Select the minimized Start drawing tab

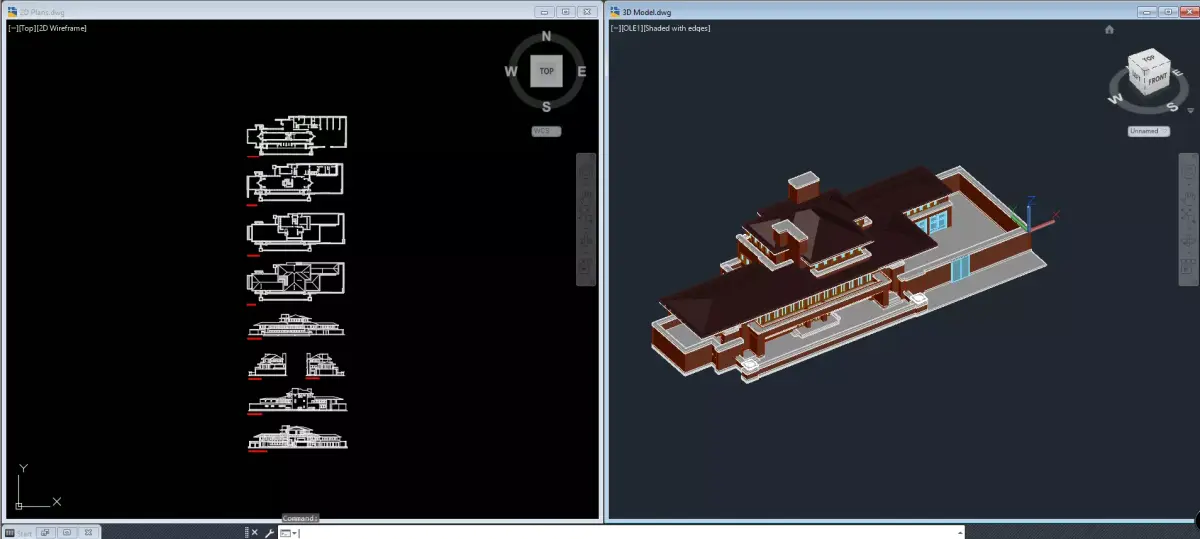point(20,533)
